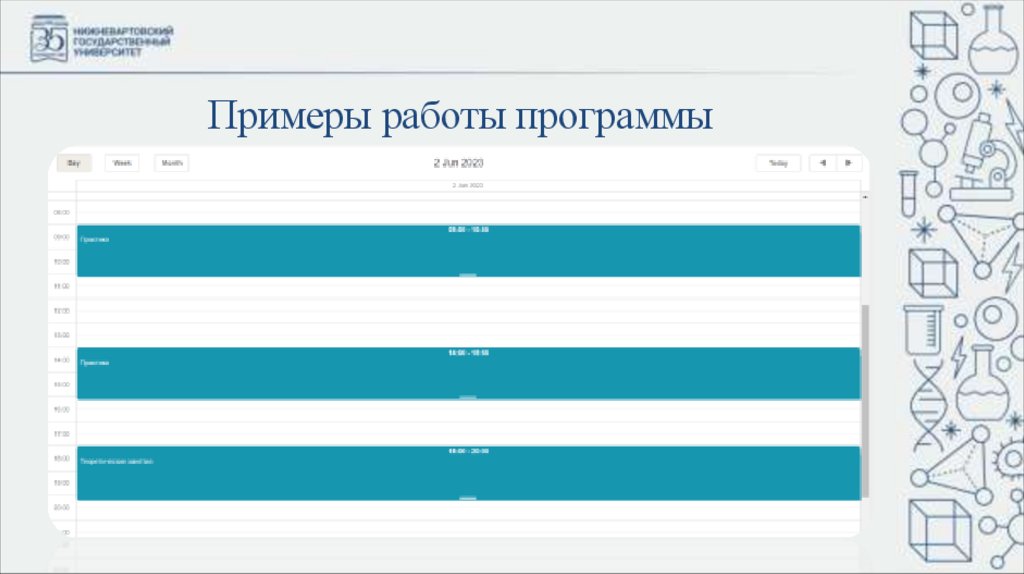Screen dimensions: 1024x574
Task: Click resize handle of the 09:00 event
Action: tap(468, 275)
